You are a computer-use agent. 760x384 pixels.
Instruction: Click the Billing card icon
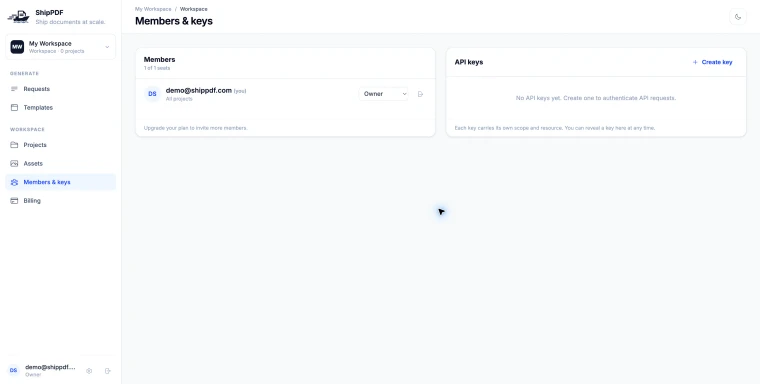[x=14, y=201]
